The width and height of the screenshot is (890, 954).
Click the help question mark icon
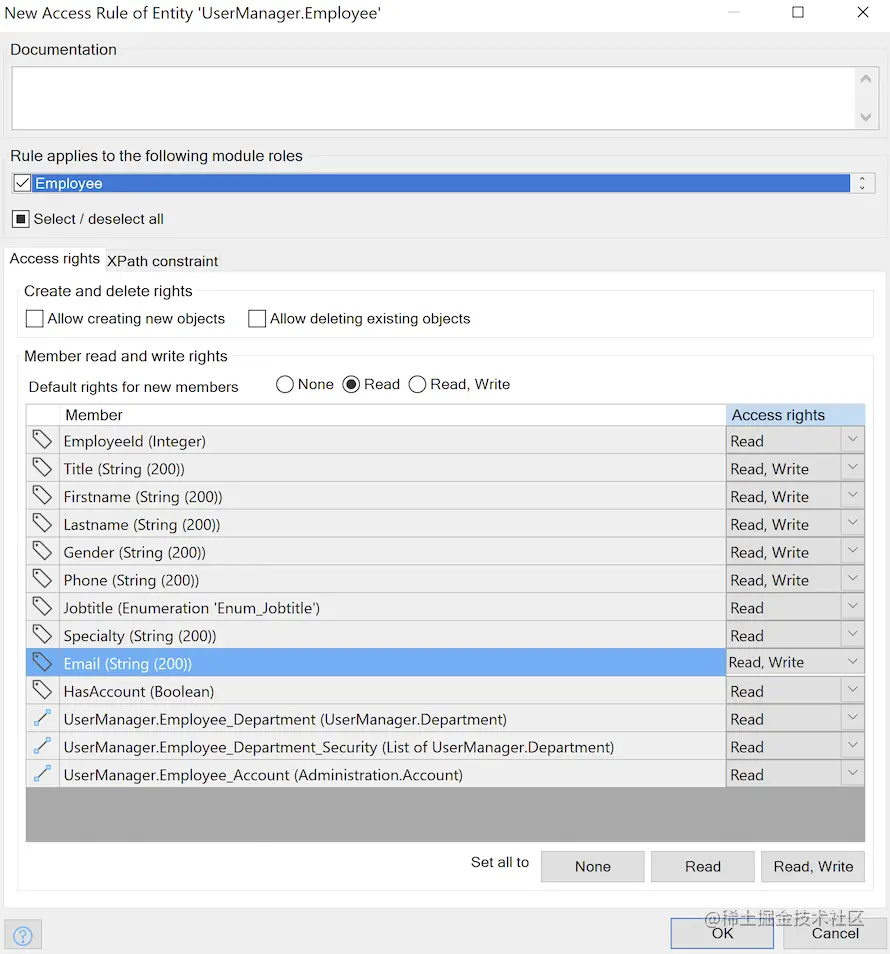(x=23, y=935)
